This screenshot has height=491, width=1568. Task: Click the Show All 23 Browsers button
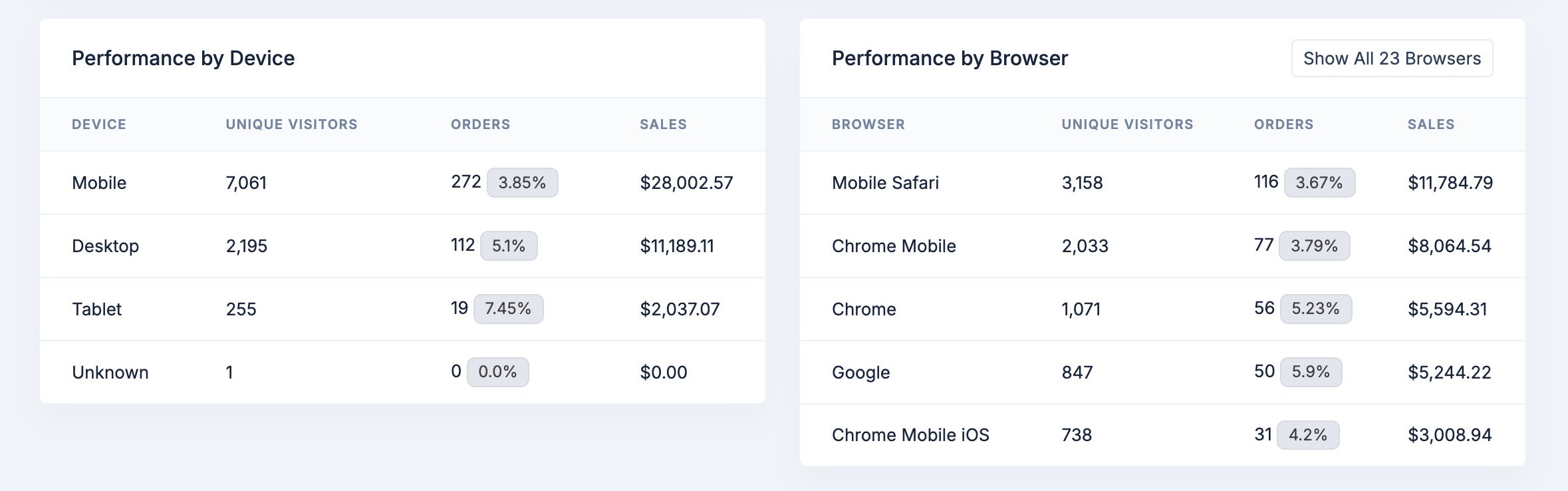[1392, 59]
